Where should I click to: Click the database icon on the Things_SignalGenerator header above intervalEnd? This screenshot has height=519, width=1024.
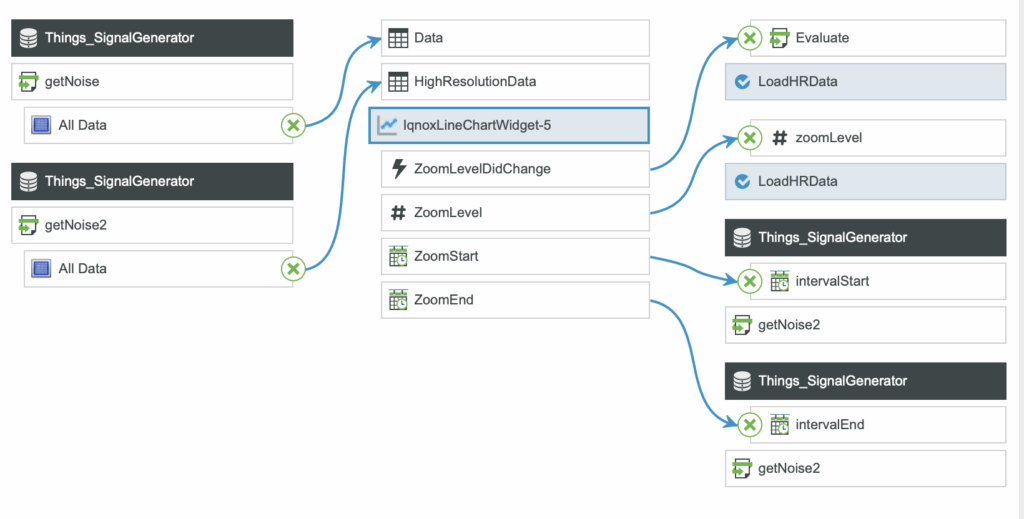742,381
